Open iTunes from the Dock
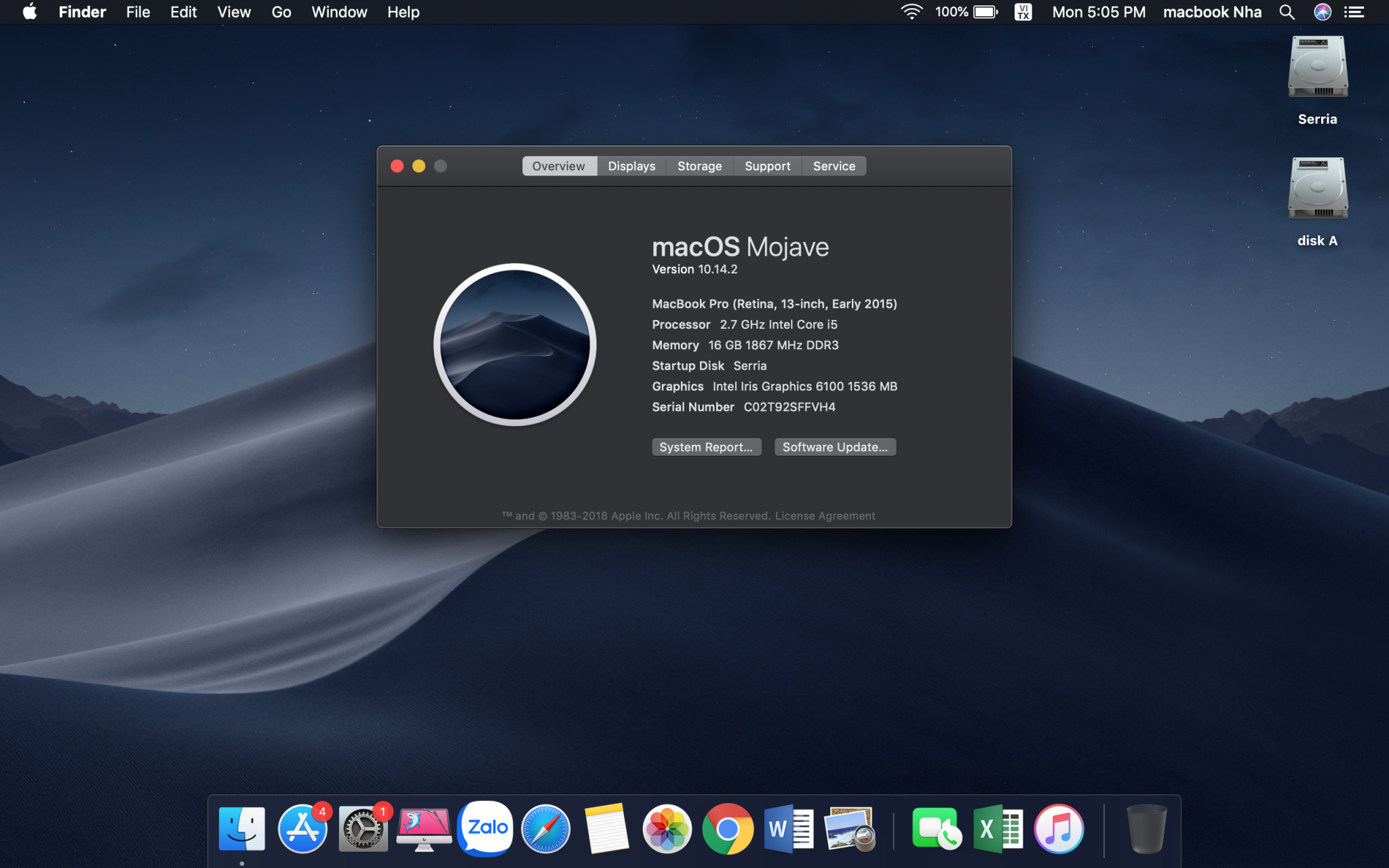The height and width of the screenshot is (868, 1389). (x=1059, y=829)
